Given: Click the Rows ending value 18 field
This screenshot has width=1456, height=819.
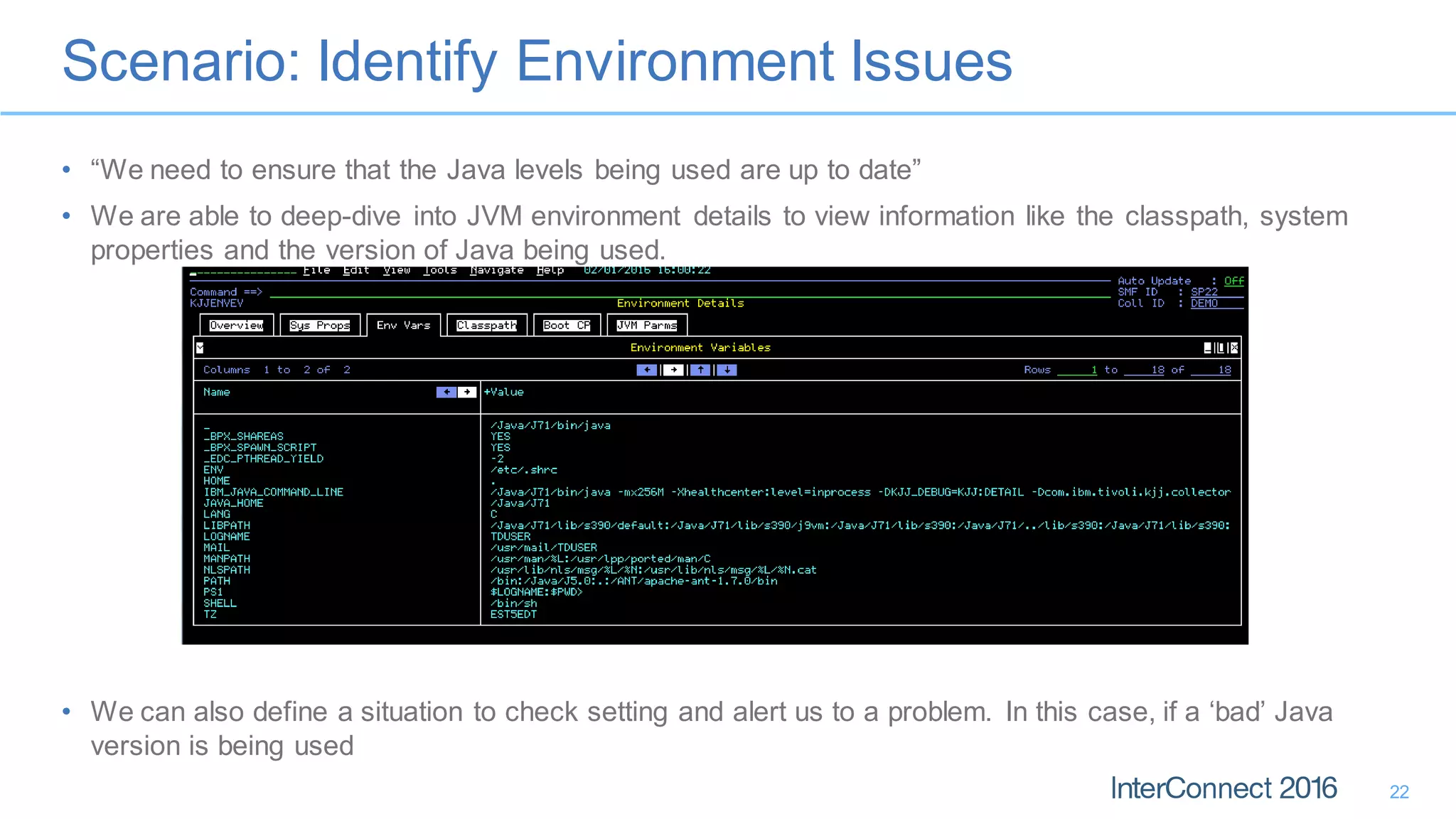Looking at the screenshot, I should click(1144, 370).
